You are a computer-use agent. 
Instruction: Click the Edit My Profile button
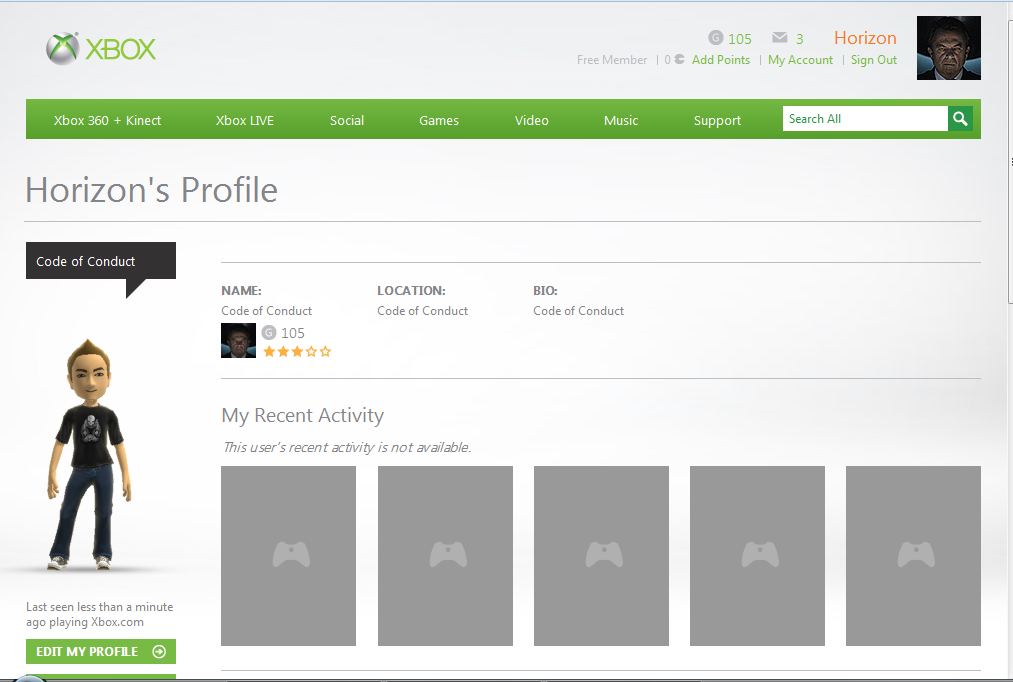click(x=101, y=652)
